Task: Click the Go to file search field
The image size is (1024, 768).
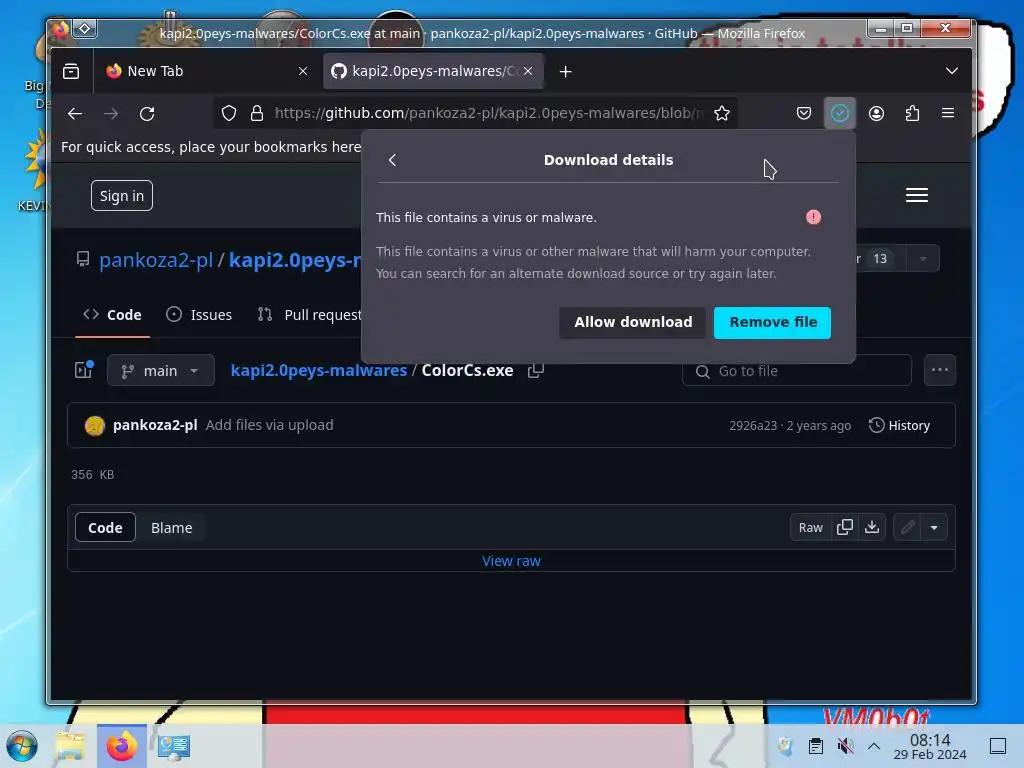Action: click(797, 371)
